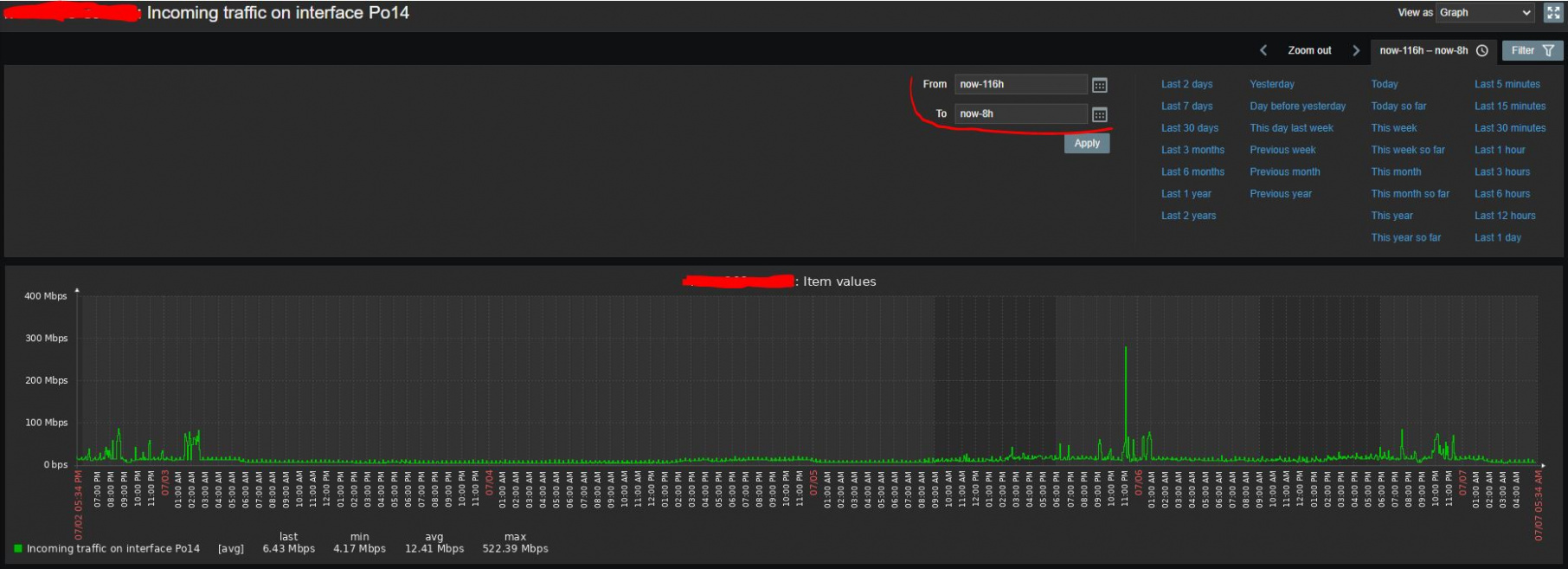This screenshot has width=1568, height=569.
Task: Pick Today so far range
Action: point(1398,106)
